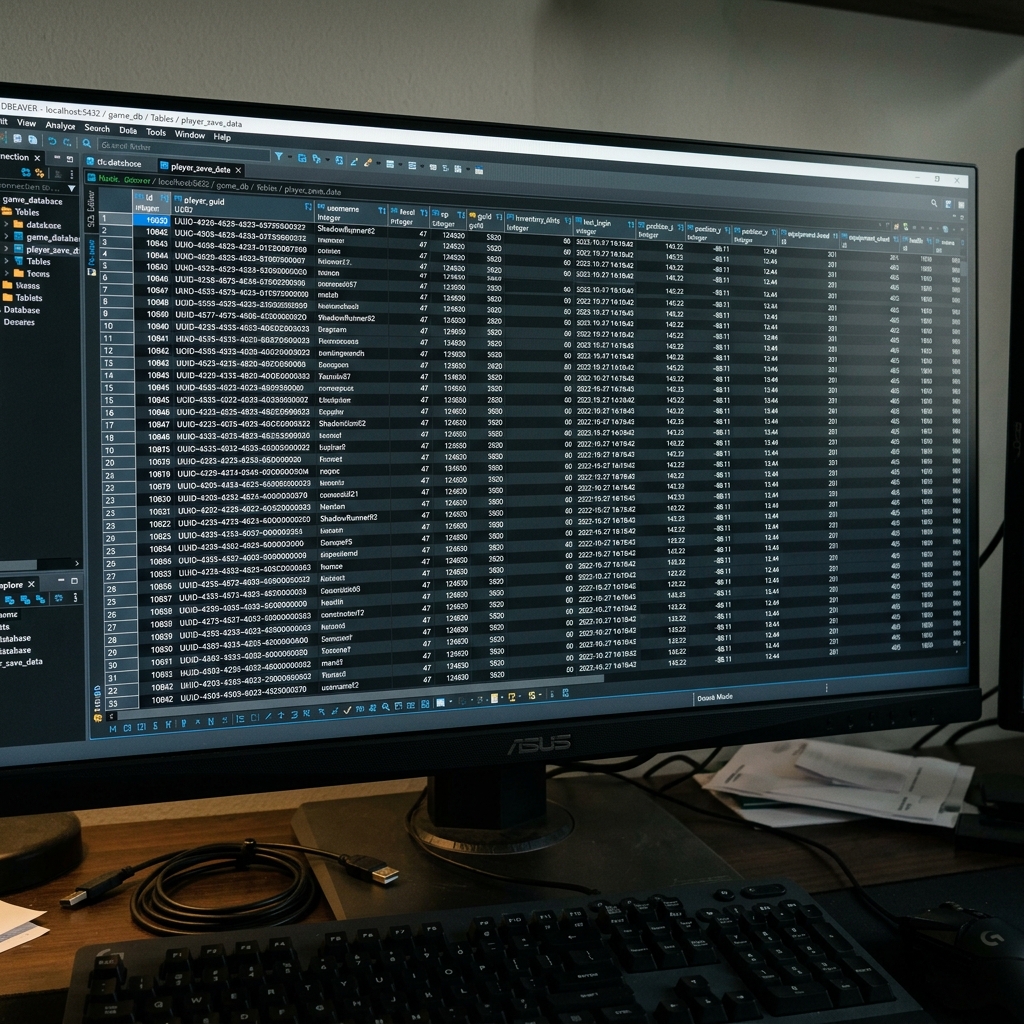Viewport: 1024px width, 1024px height.
Task: Click the undo arrow toolbar icon
Action: (x=52, y=141)
